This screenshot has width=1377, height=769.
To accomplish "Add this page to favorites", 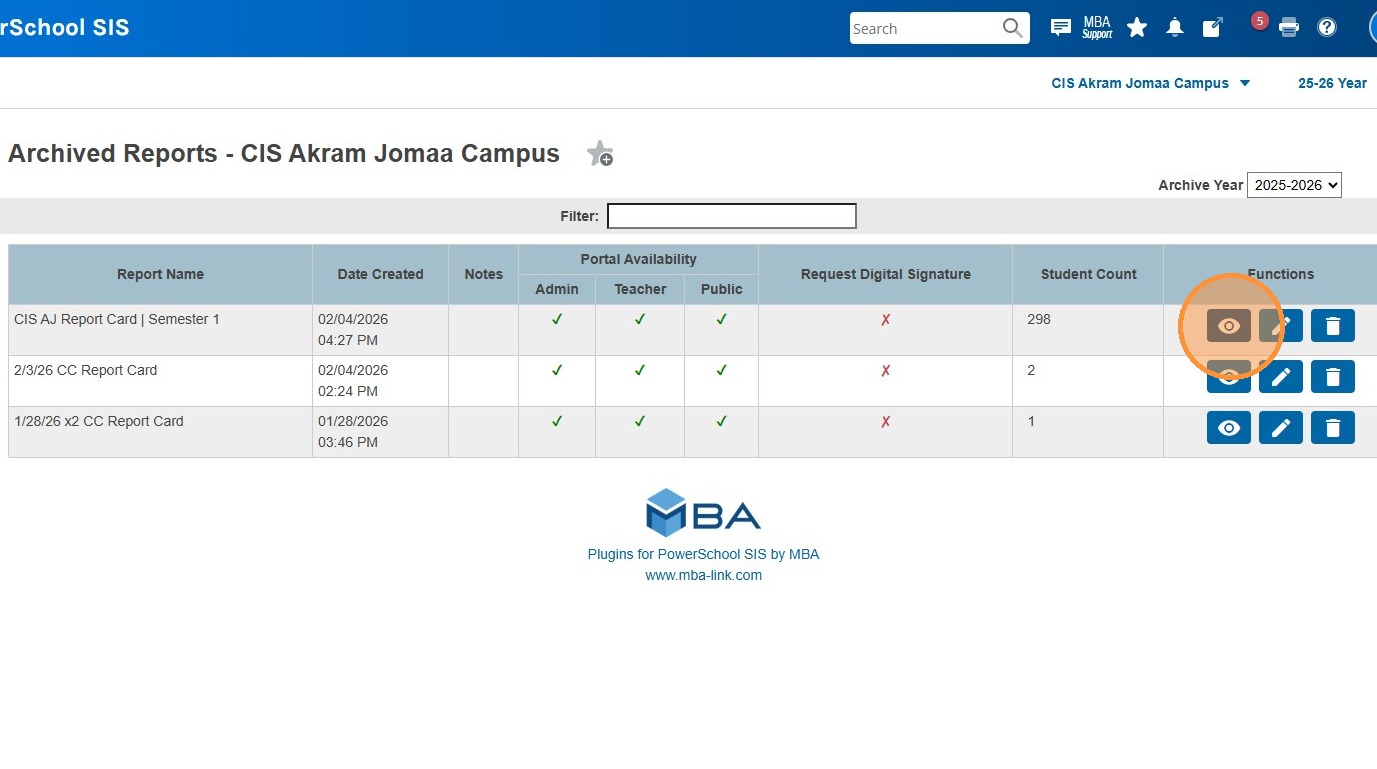I will point(600,154).
